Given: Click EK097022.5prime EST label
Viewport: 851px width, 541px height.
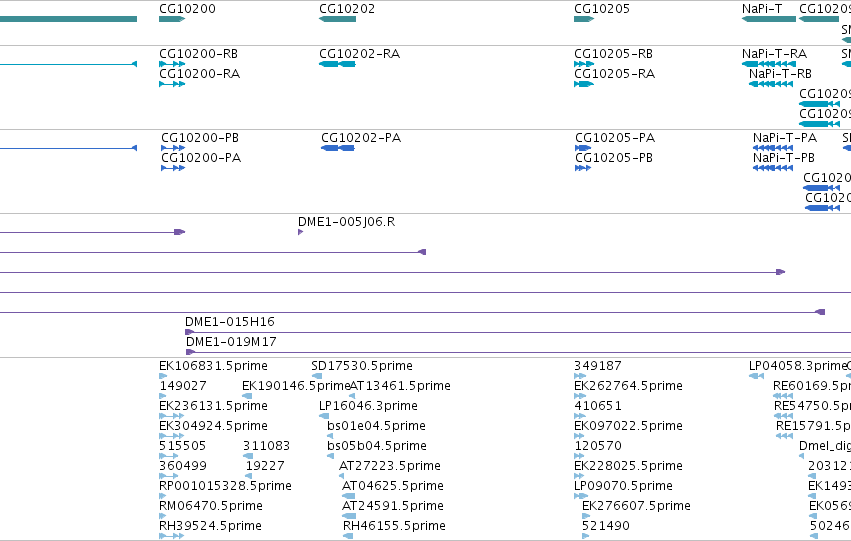Looking at the screenshot, I should coord(628,426).
